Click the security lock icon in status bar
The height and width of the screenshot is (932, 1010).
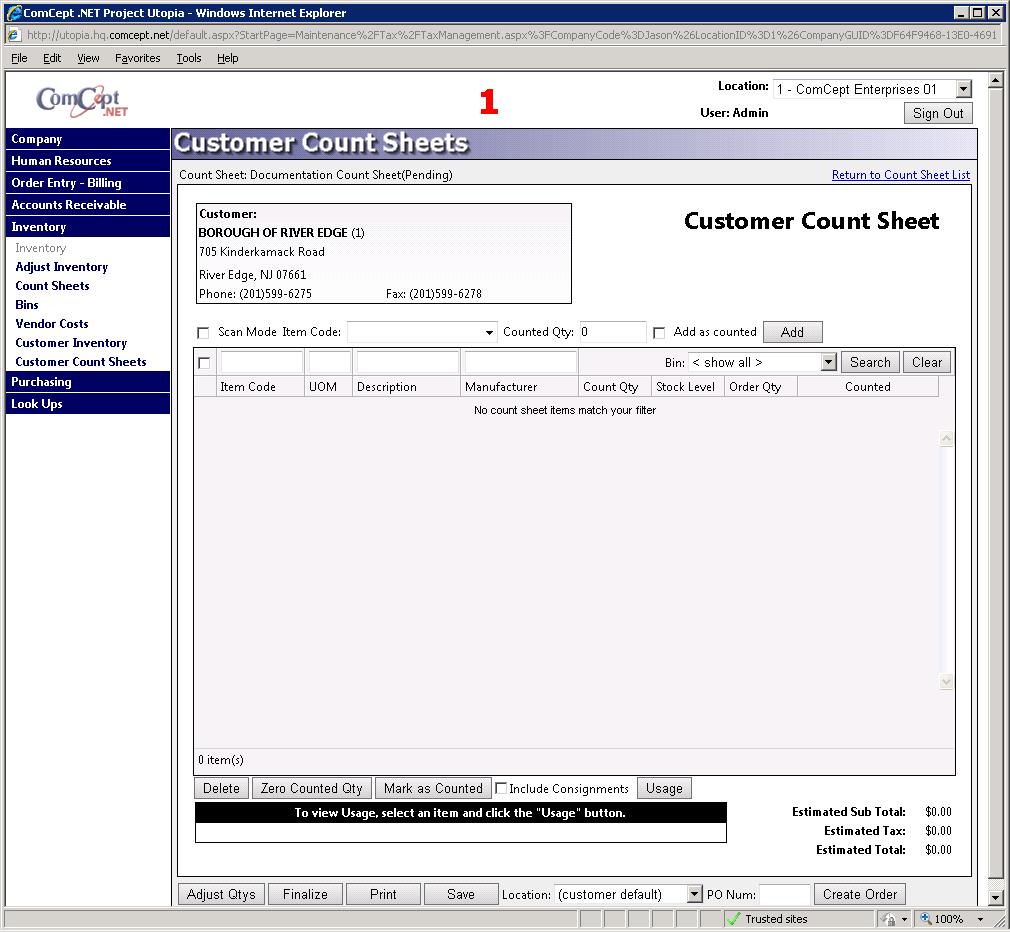(888, 919)
